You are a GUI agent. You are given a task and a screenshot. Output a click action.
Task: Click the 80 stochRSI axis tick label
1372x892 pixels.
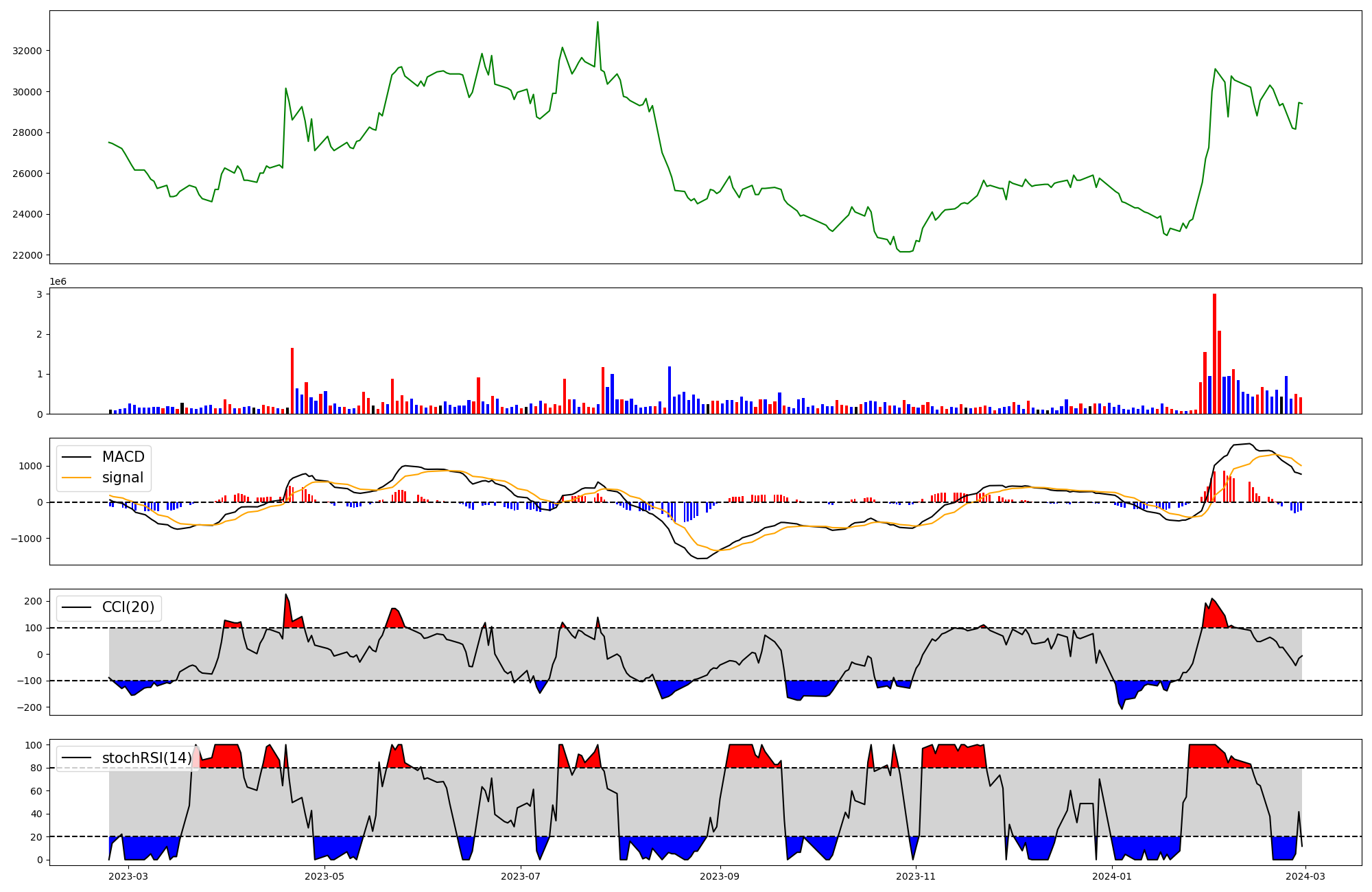[x=36, y=768]
